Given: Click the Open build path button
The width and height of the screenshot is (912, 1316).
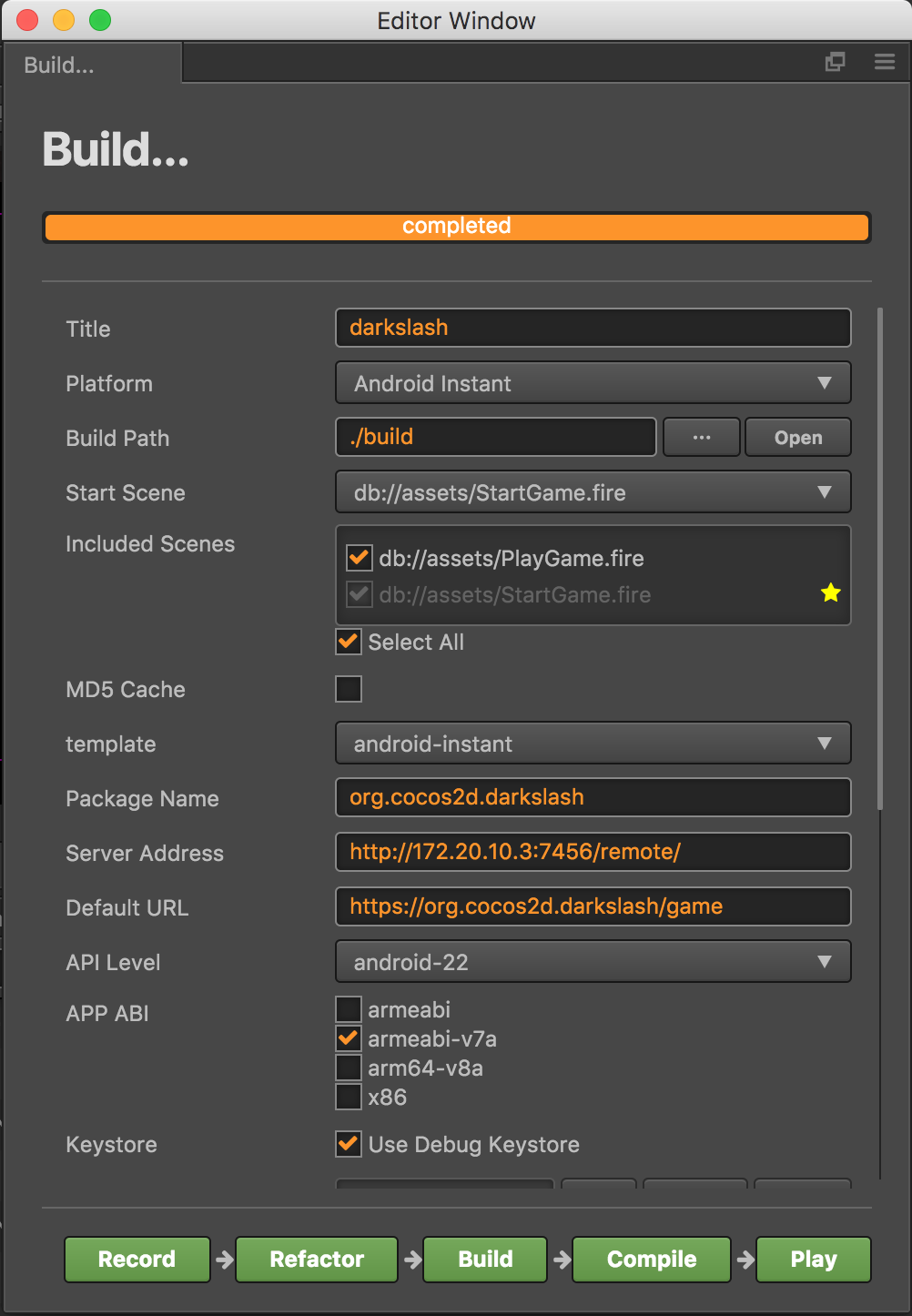Looking at the screenshot, I should pos(797,438).
